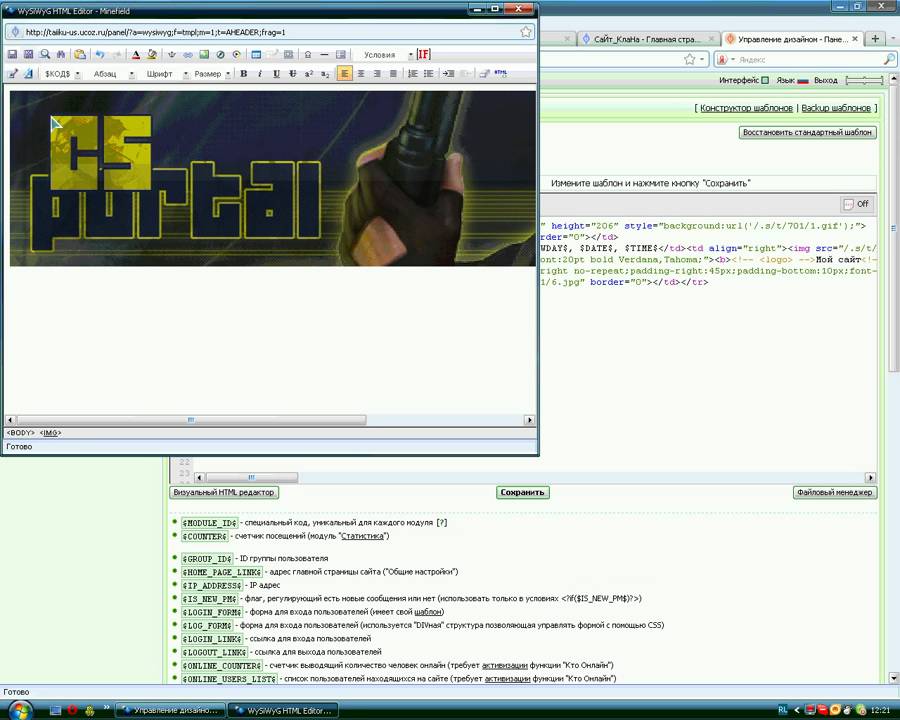Change the Язык with the Russian flag
Viewport: 900px width, 720px height.
point(802,80)
